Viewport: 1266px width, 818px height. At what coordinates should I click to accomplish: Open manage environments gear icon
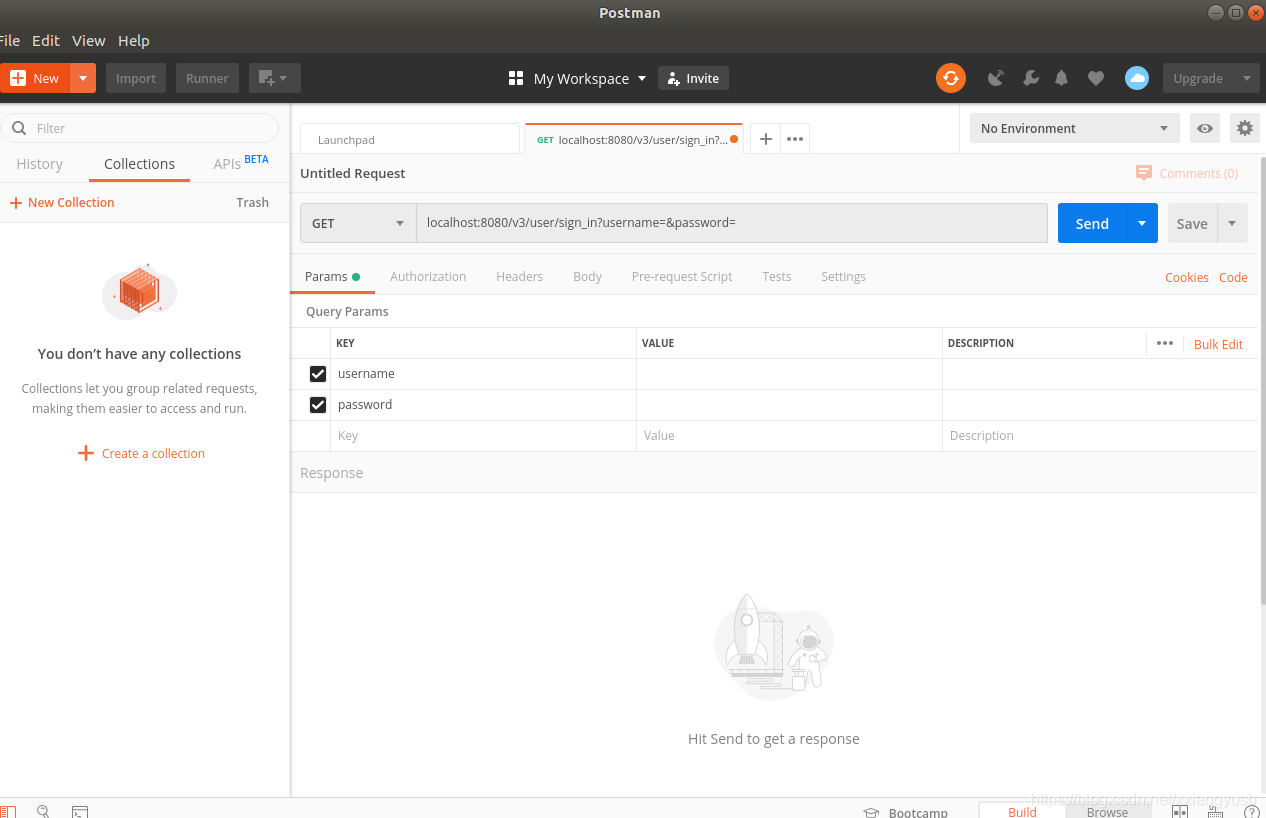pyautogui.click(x=1245, y=128)
